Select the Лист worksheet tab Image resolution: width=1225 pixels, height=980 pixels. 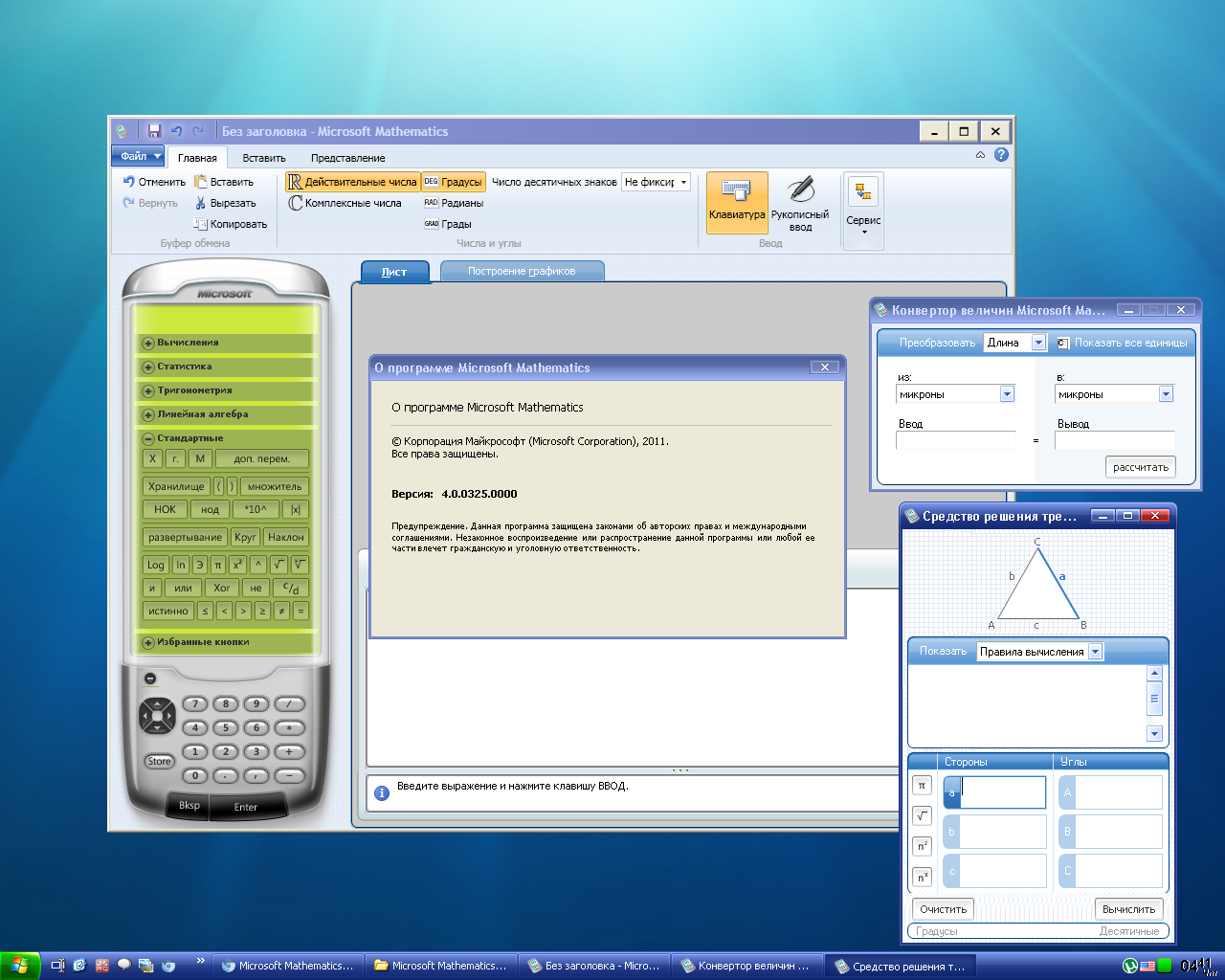(394, 272)
